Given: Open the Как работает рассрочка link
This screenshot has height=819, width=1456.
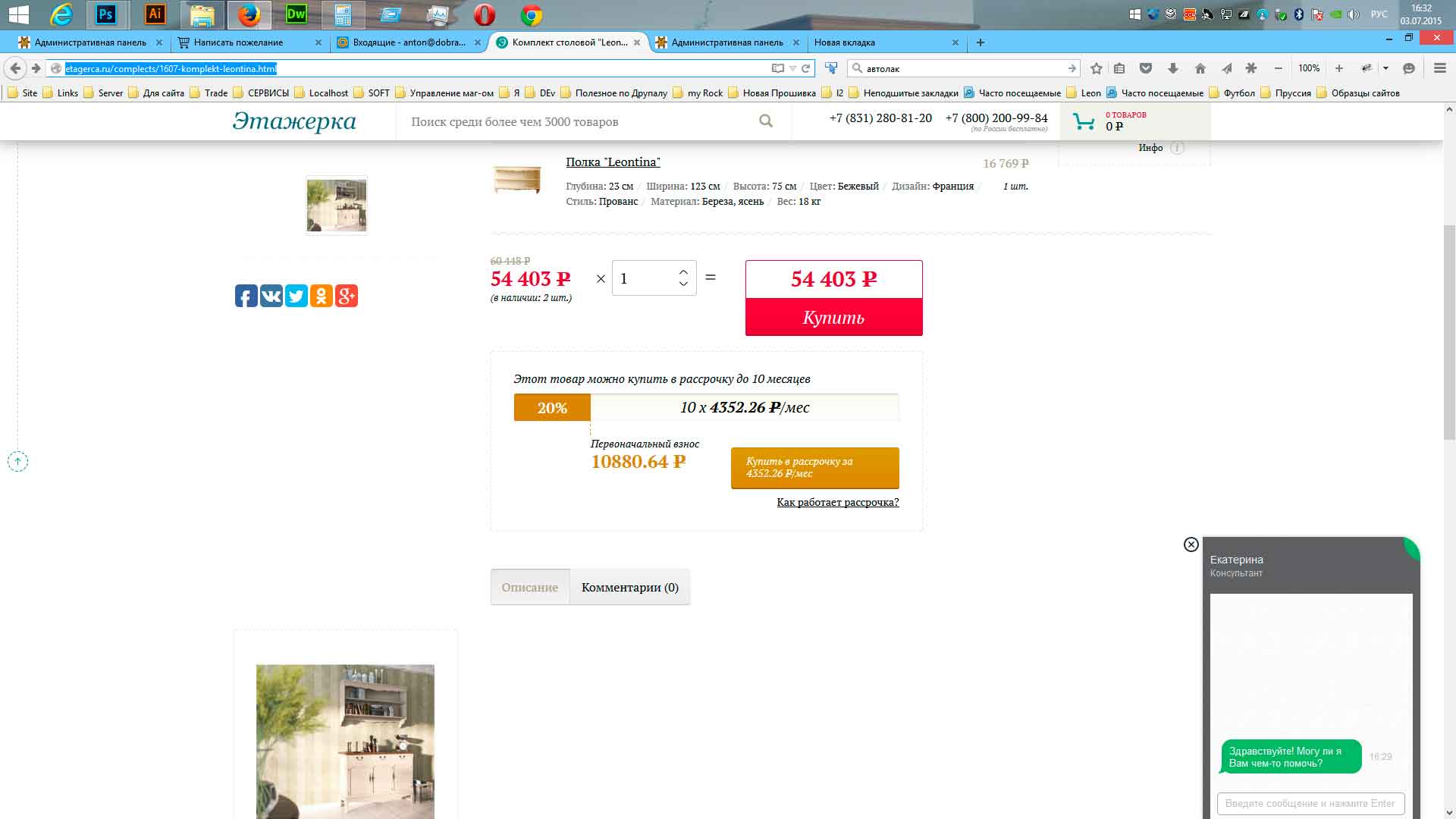Looking at the screenshot, I should [x=837, y=502].
